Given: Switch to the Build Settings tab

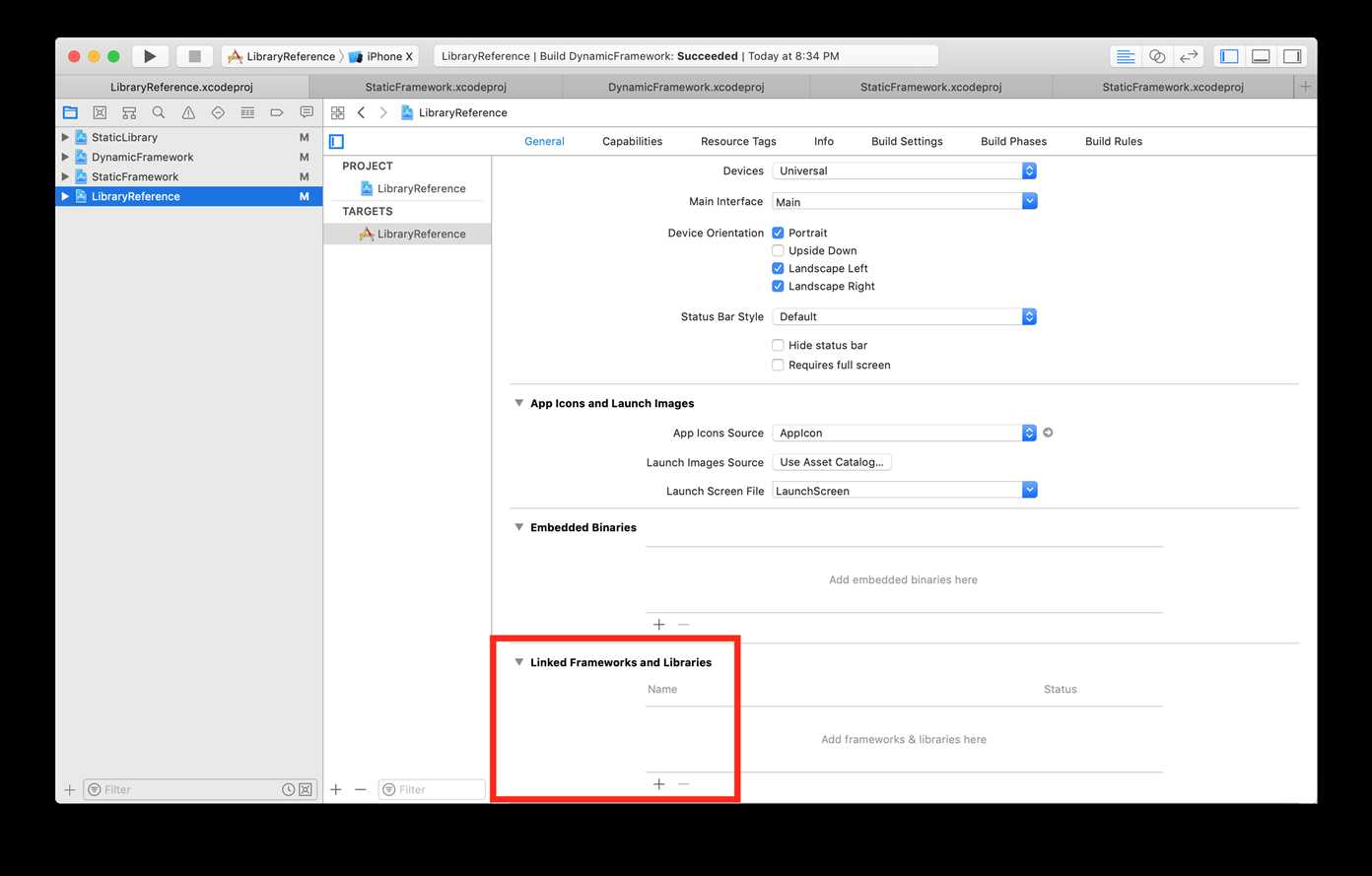Looking at the screenshot, I should [907, 141].
